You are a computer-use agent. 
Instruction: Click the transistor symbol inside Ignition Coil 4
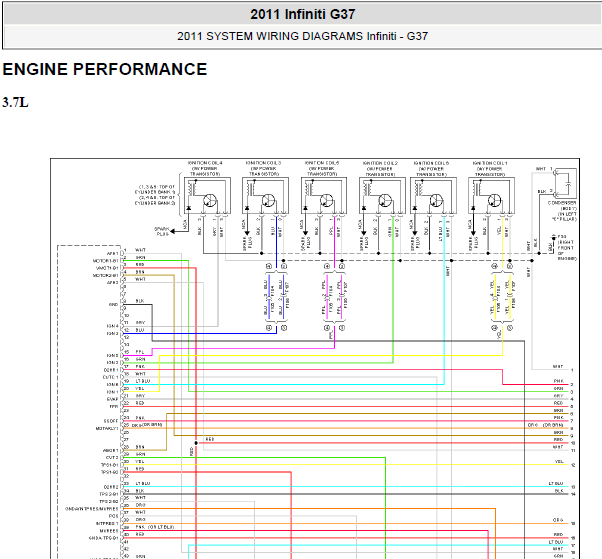point(210,200)
